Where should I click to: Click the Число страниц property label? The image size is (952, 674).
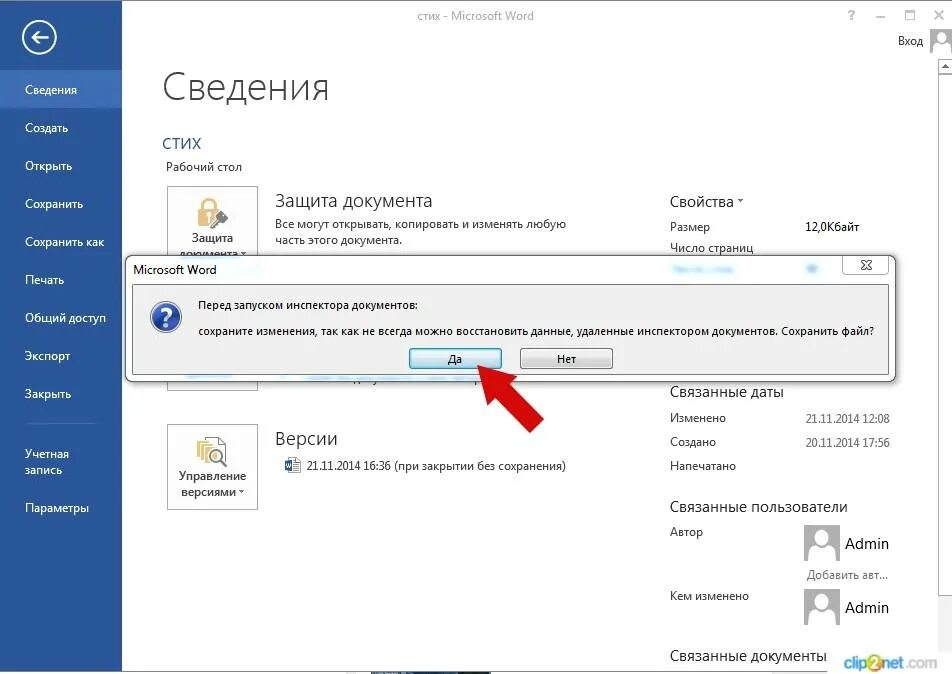pos(711,248)
